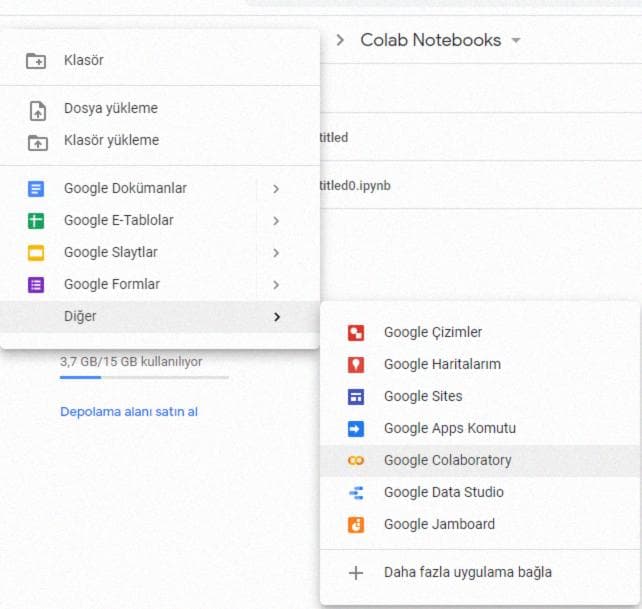The height and width of the screenshot is (609, 642).
Task: Select Google Çizimler in the submenu
Action: [480, 333]
